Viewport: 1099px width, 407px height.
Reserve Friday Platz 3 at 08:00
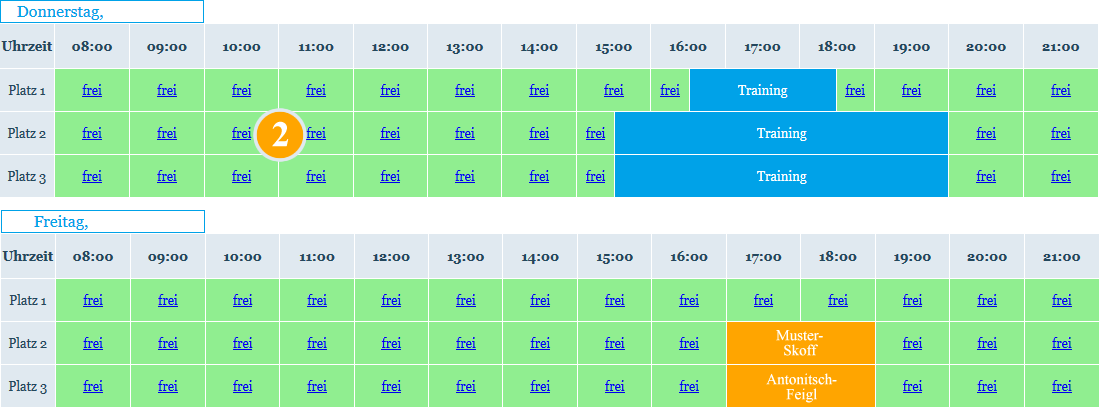tap(93, 386)
